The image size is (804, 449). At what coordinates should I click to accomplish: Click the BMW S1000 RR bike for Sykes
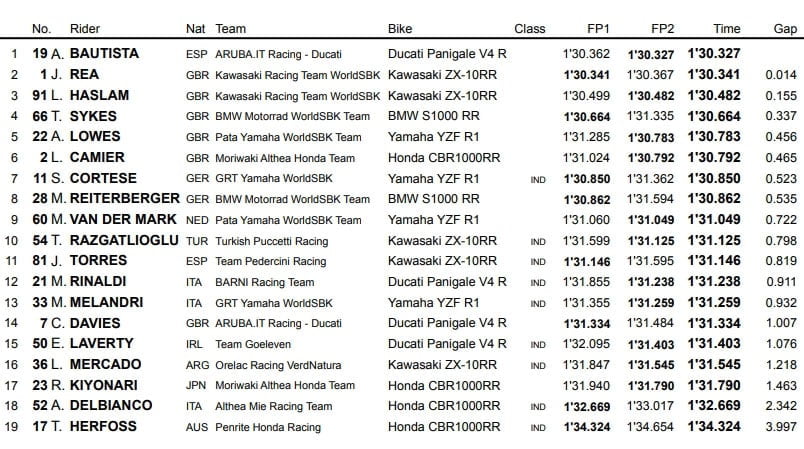(432, 116)
